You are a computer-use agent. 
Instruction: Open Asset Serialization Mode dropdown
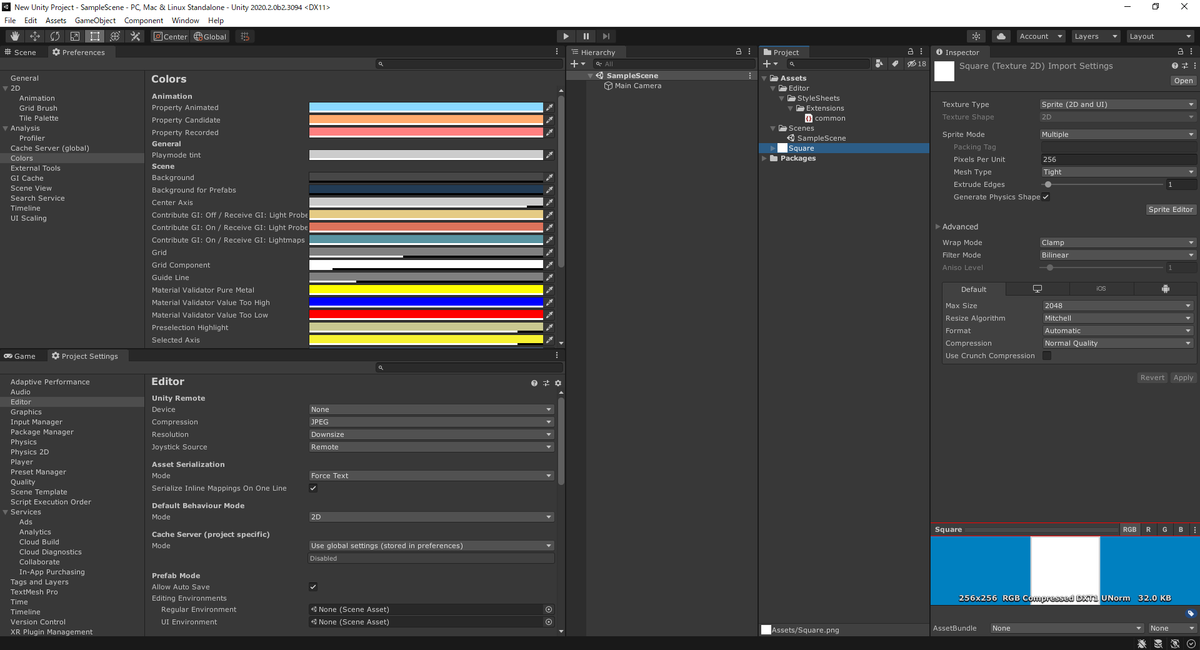431,475
